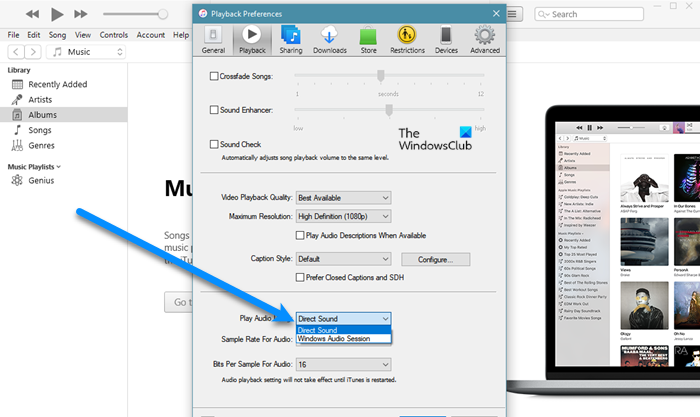Enable the Sound Check checkbox
The height and width of the screenshot is (417, 700).
pyautogui.click(x=214, y=144)
